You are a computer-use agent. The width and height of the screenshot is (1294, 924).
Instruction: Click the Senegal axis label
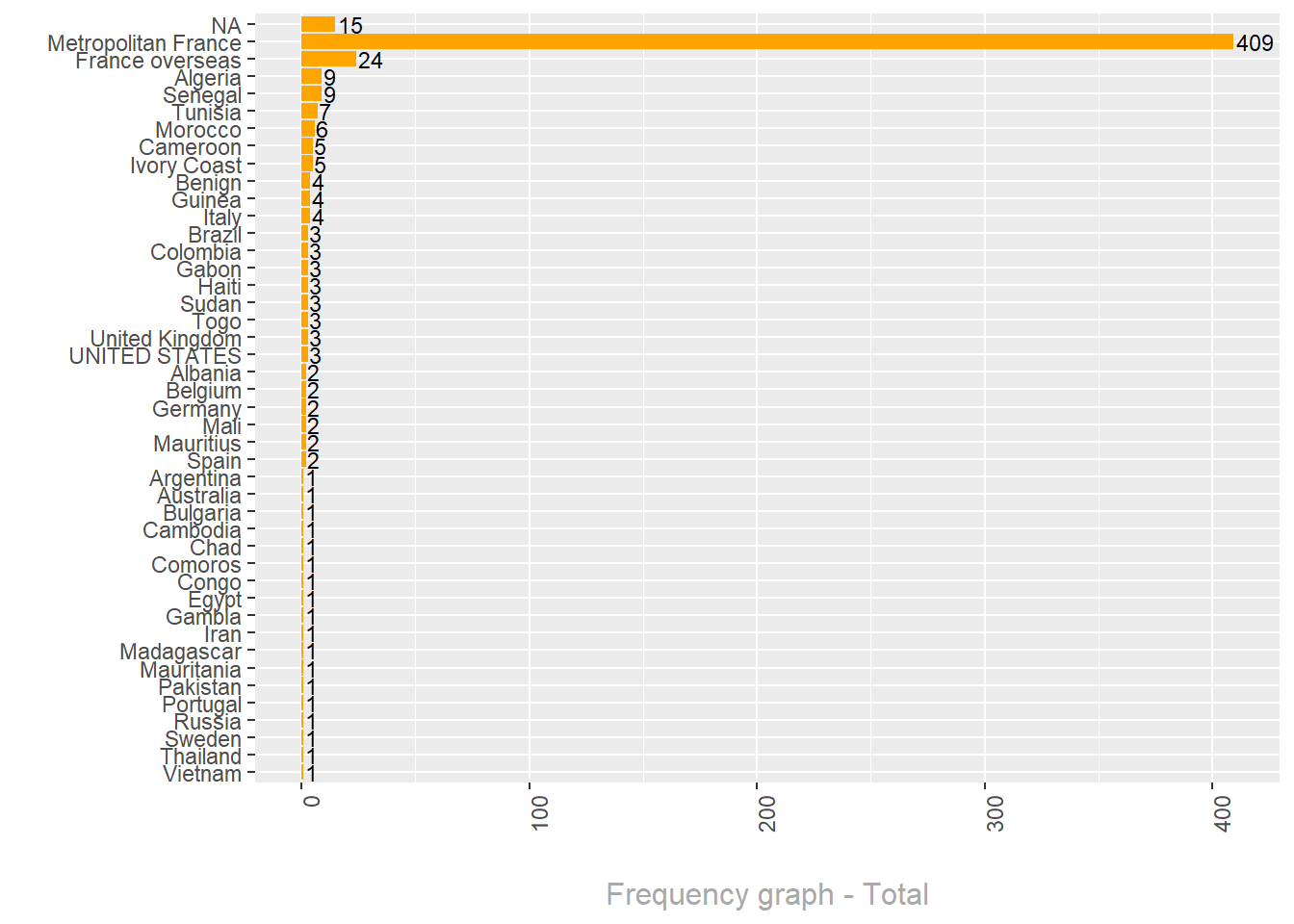coord(202,95)
